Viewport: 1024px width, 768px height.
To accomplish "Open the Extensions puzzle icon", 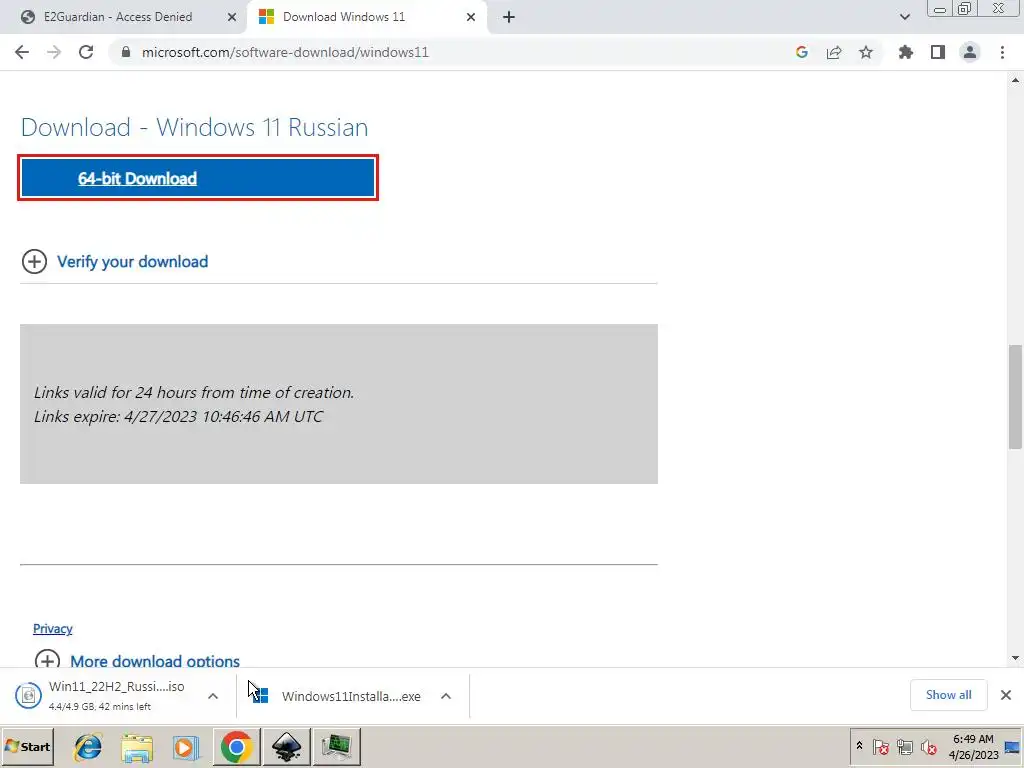I will point(906,52).
